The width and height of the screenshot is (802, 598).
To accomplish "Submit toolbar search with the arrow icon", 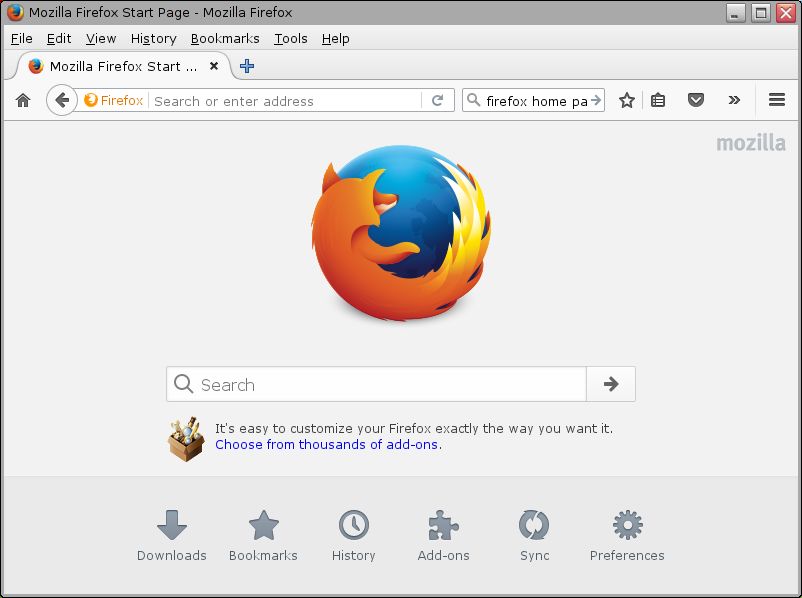I will coord(596,100).
